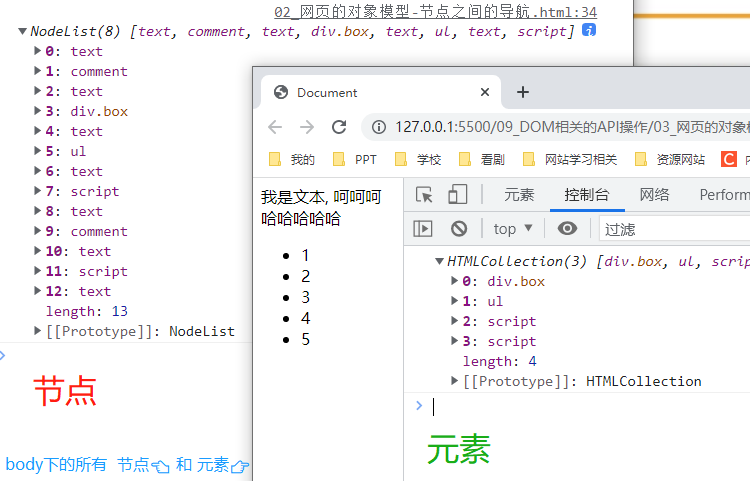Toggle live expression eye icon
This screenshot has width=750, height=481.
coord(567,229)
